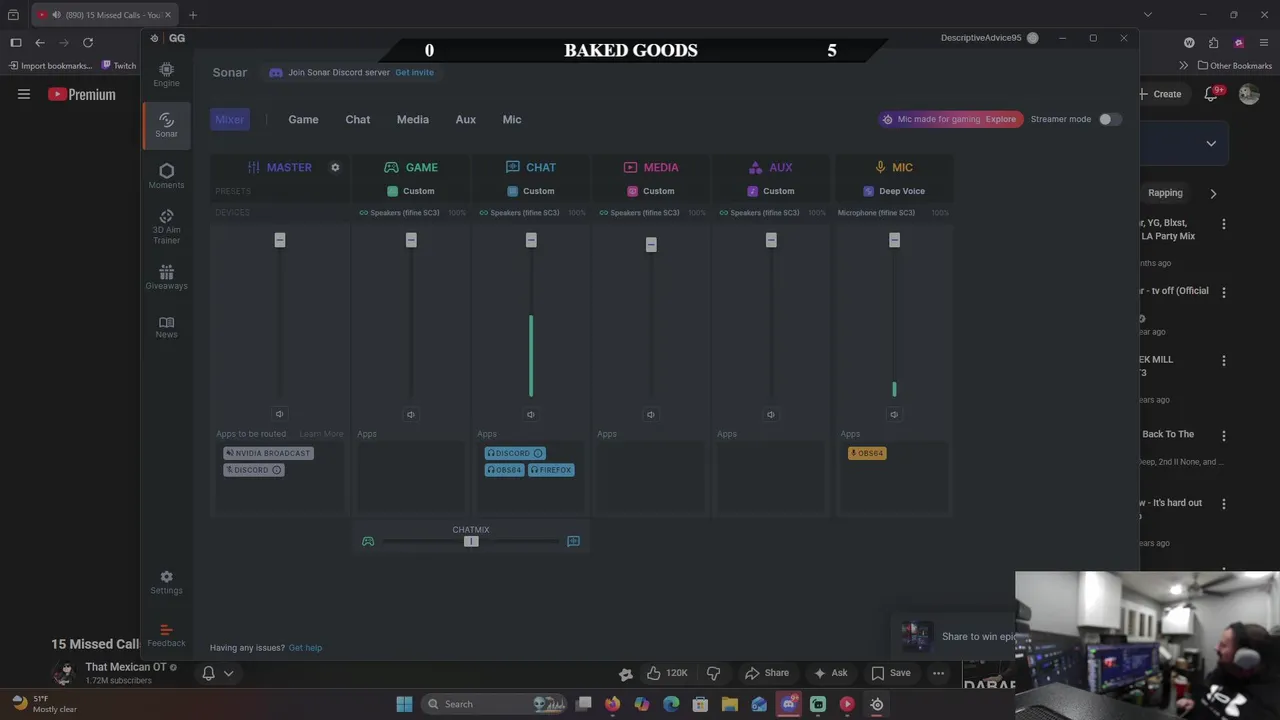Open Windows Start menu
This screenshot has height=720, width=1280.
click(404, 704)
